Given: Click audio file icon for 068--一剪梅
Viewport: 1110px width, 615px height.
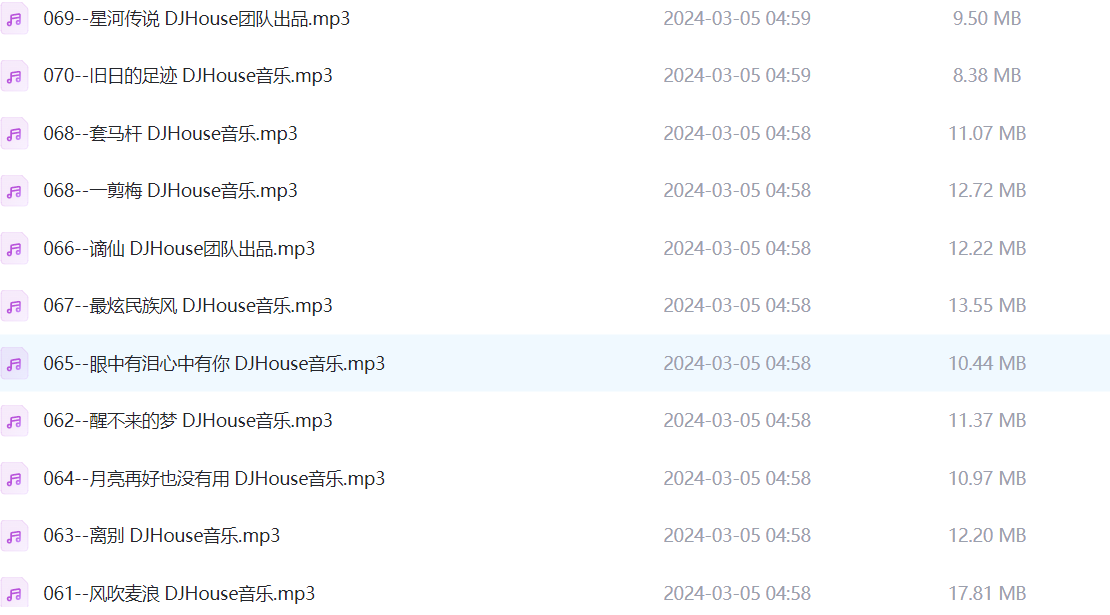Looking at the screenshot, I should (14, 191).
